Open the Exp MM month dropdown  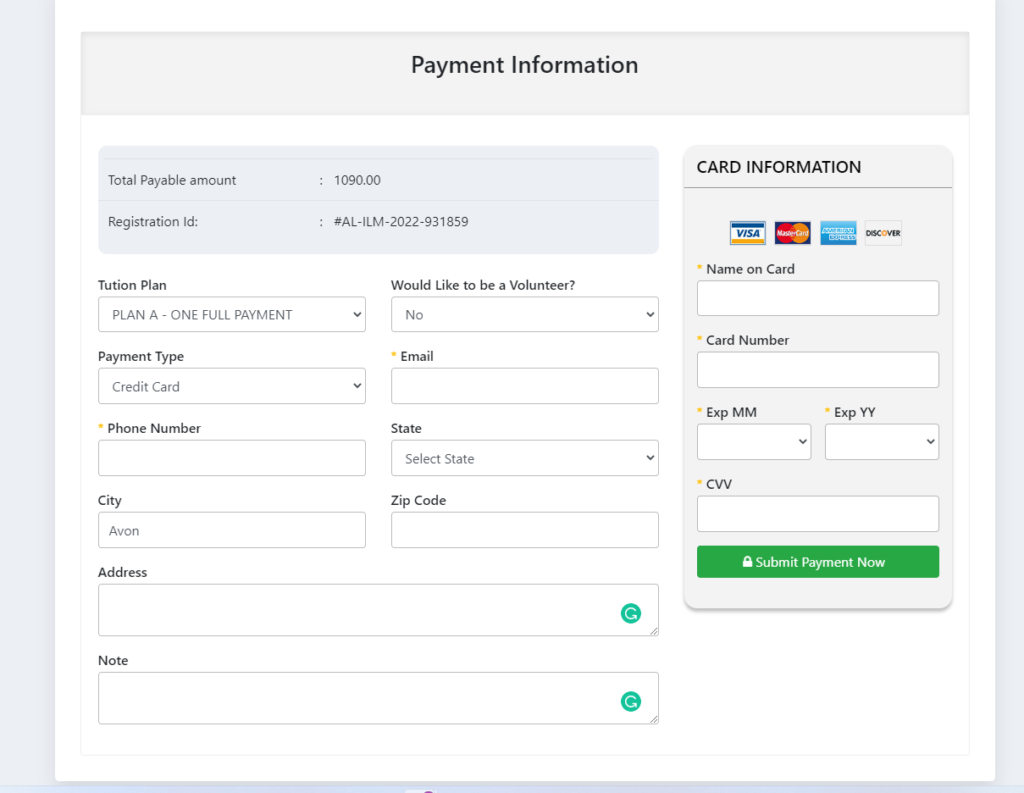tap(753, 442)
